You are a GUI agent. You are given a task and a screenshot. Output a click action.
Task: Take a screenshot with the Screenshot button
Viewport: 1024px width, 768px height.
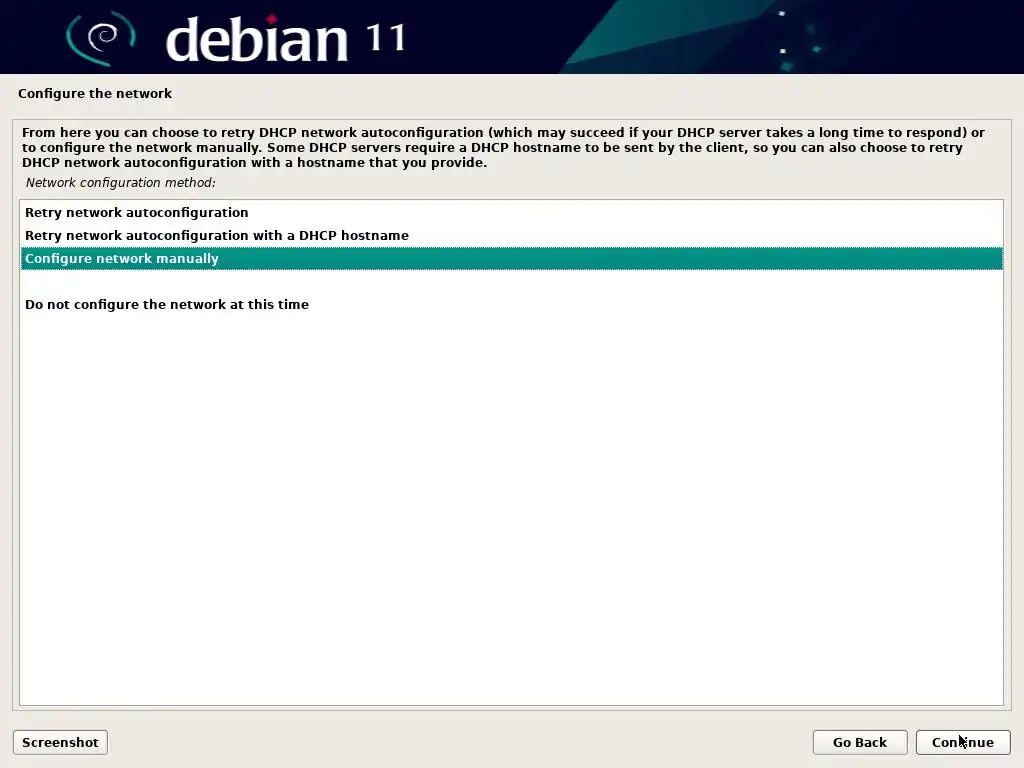(60, 743)
